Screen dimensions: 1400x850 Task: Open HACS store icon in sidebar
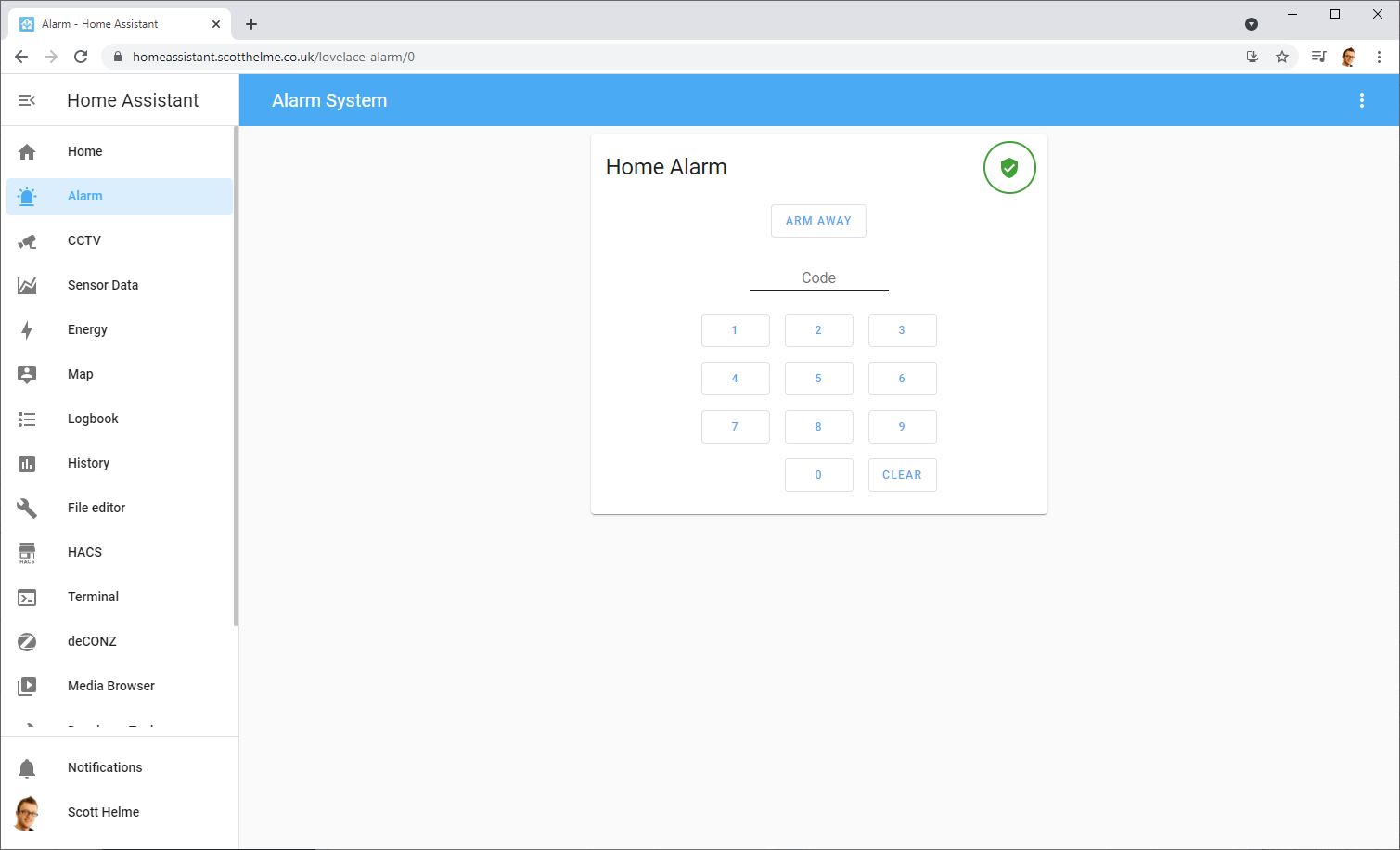[x=27, y=553]
